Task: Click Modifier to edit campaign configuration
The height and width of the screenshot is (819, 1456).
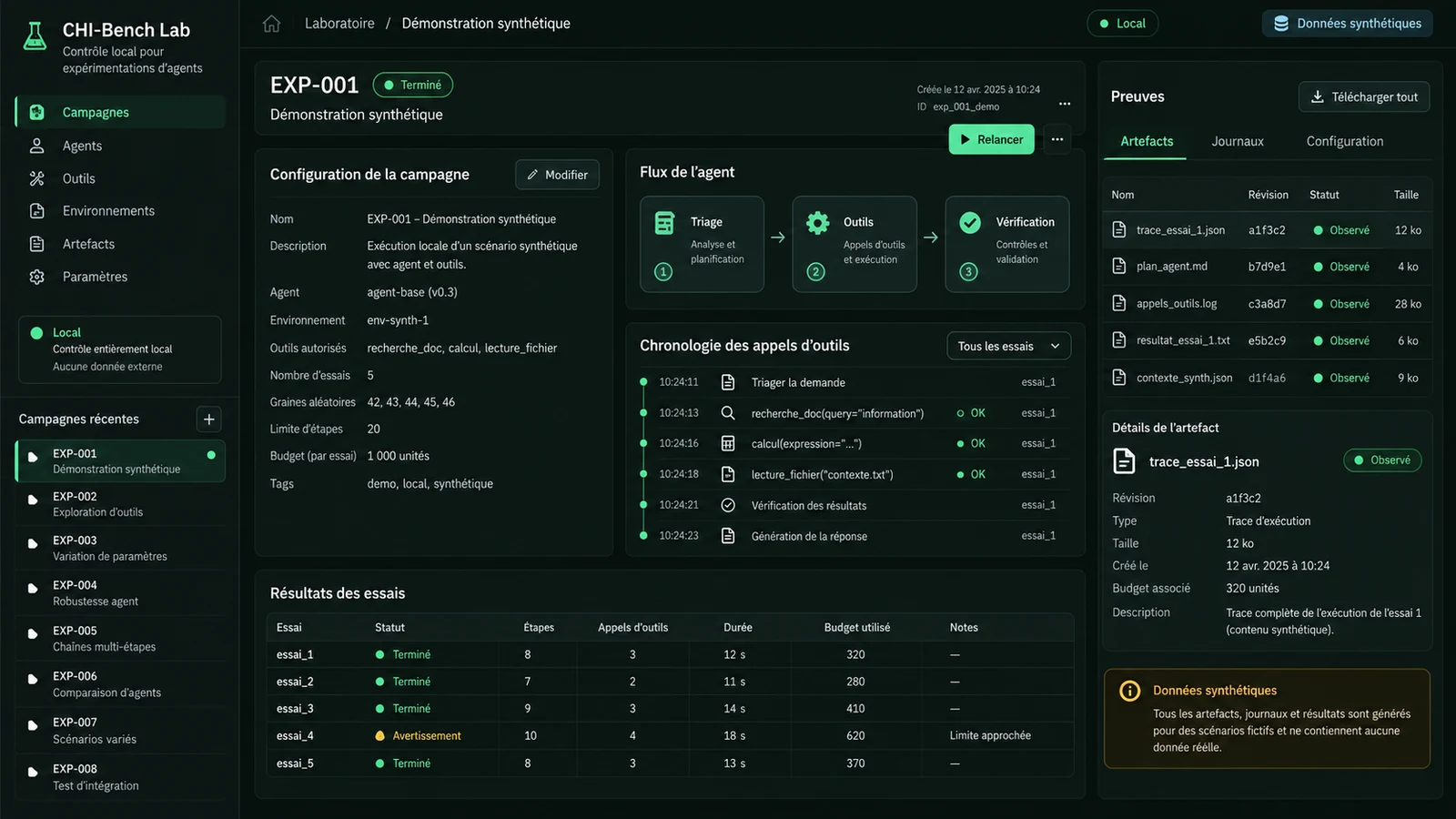Action: click(x=557, y=175)
